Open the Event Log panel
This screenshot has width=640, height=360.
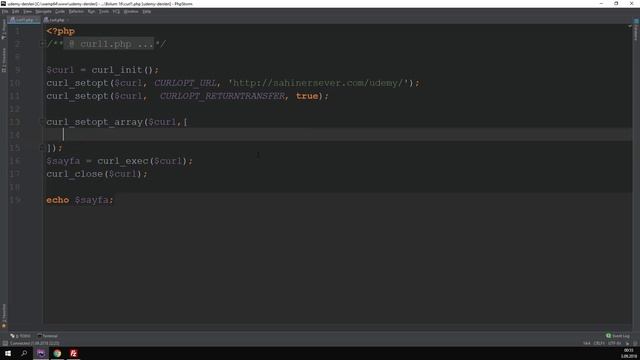click(x=618, y=336)
